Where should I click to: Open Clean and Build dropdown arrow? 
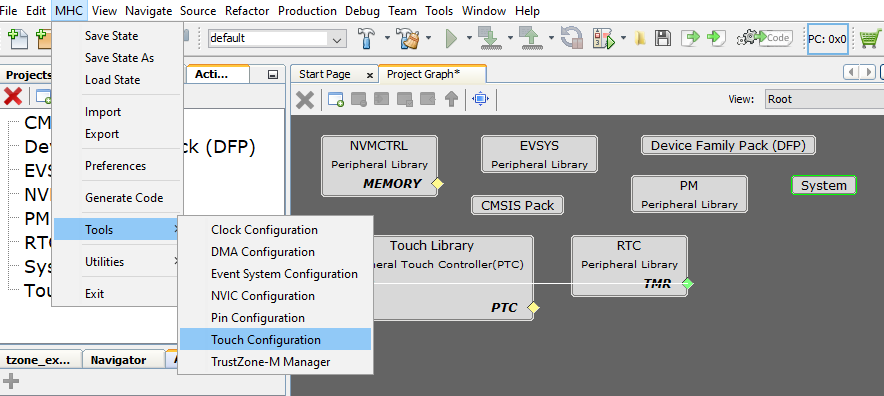(x=428, y=38)
